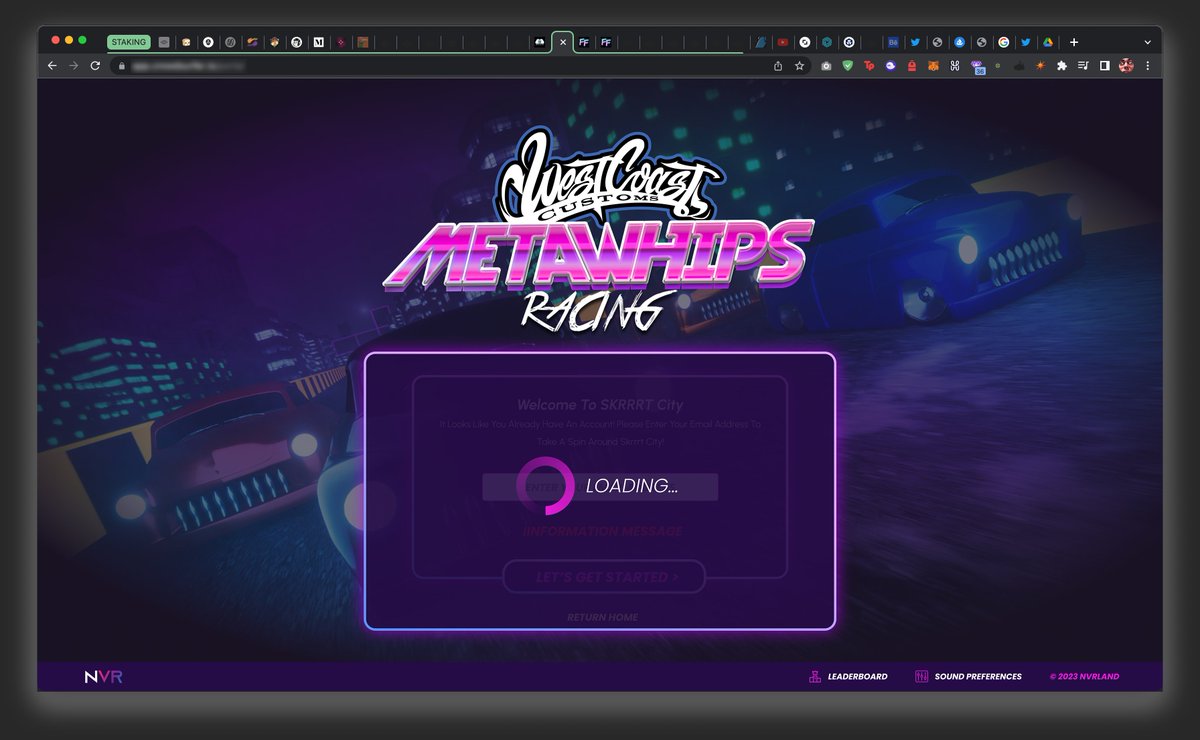Open the command-symbol extension icon
Image resolution: width=1200 pixels, height=740 pixels.
point(955,65)
